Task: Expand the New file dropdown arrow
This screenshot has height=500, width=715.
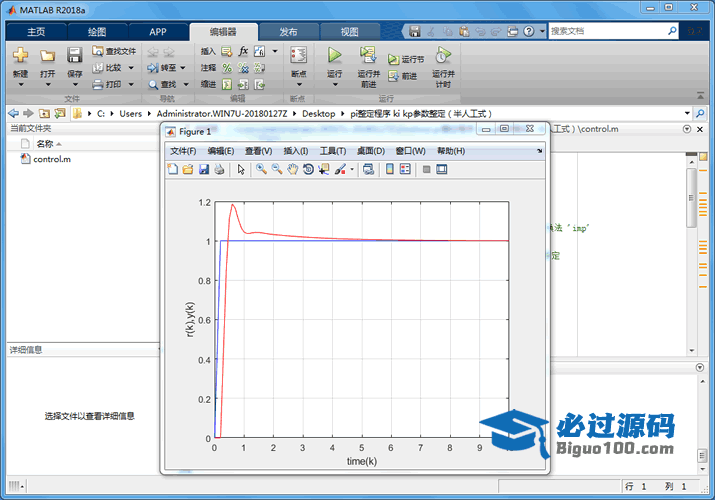Action: click(21, 85)
